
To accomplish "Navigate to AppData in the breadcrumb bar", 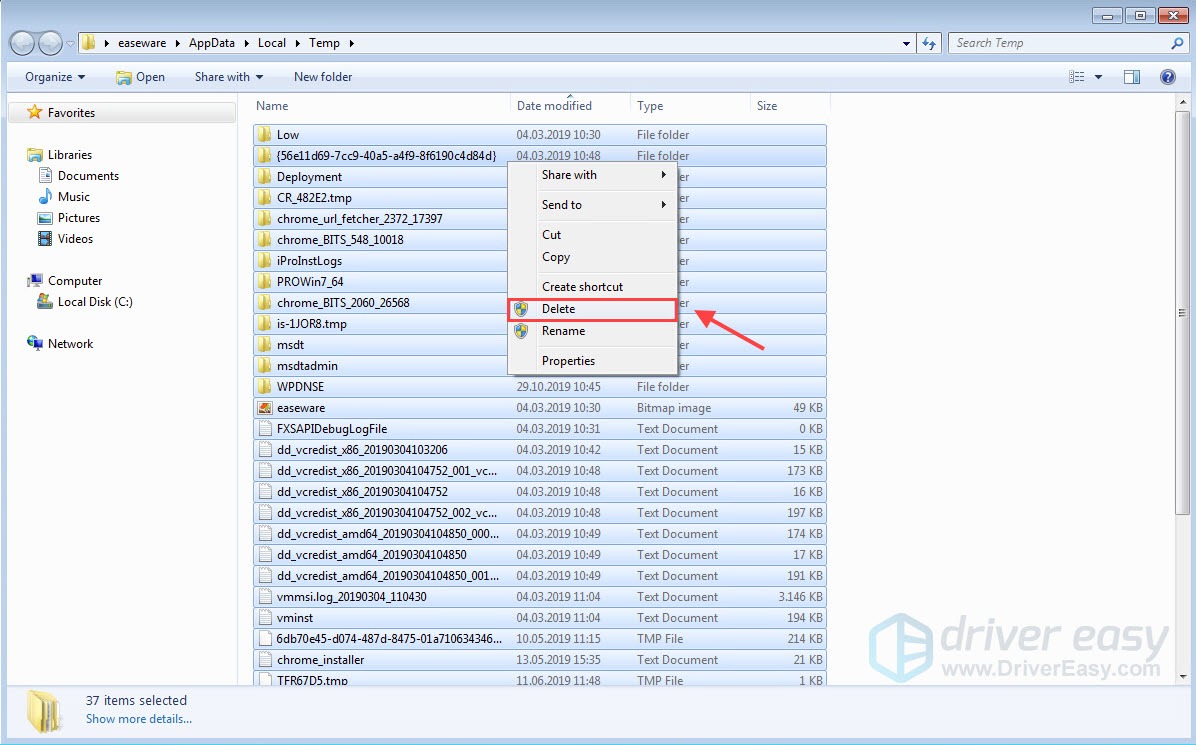I will (211, 43).
